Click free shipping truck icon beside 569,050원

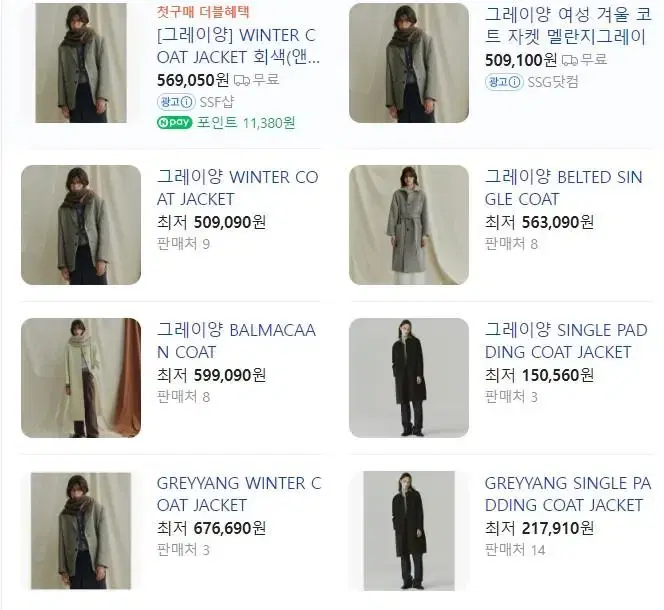click(x=242, y=80)
